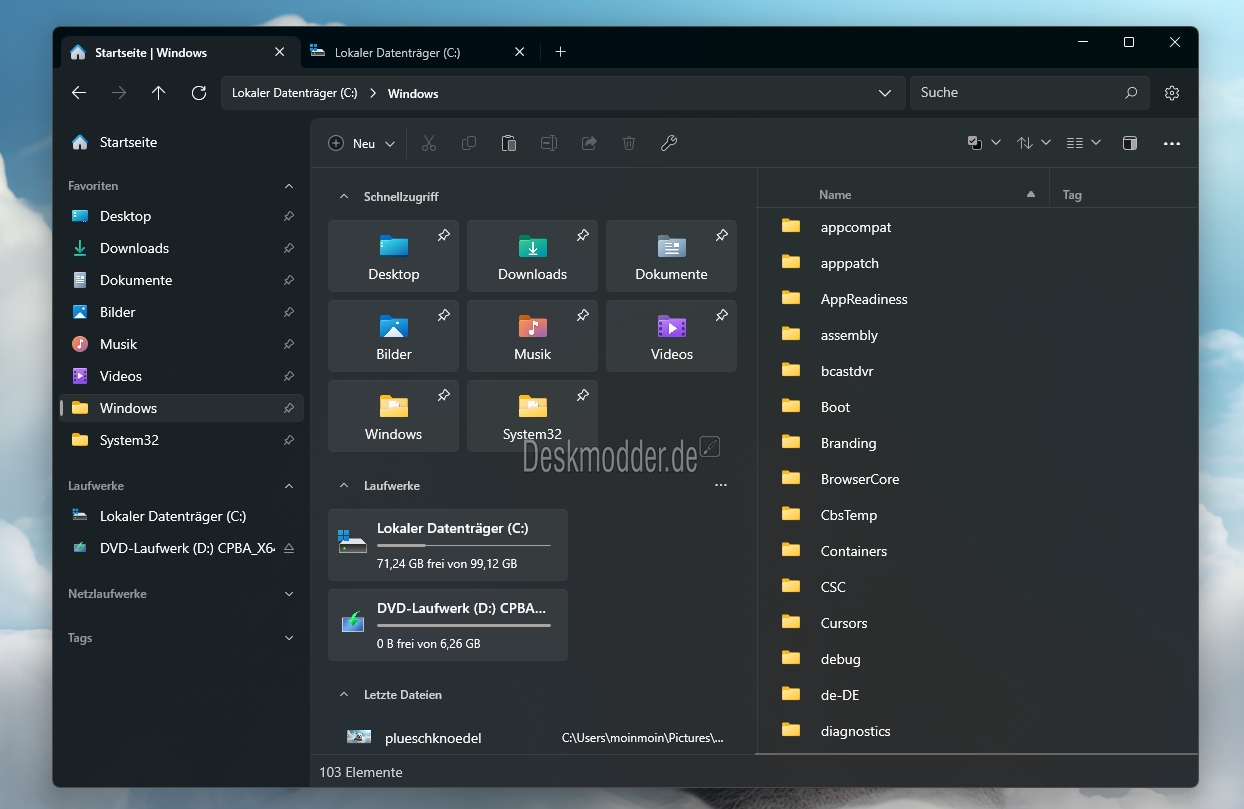Viewport: 1244px width, 809px height.
Task: Click the search magnifier icon
Action: pyautogui.click(x=1131, y=93)
